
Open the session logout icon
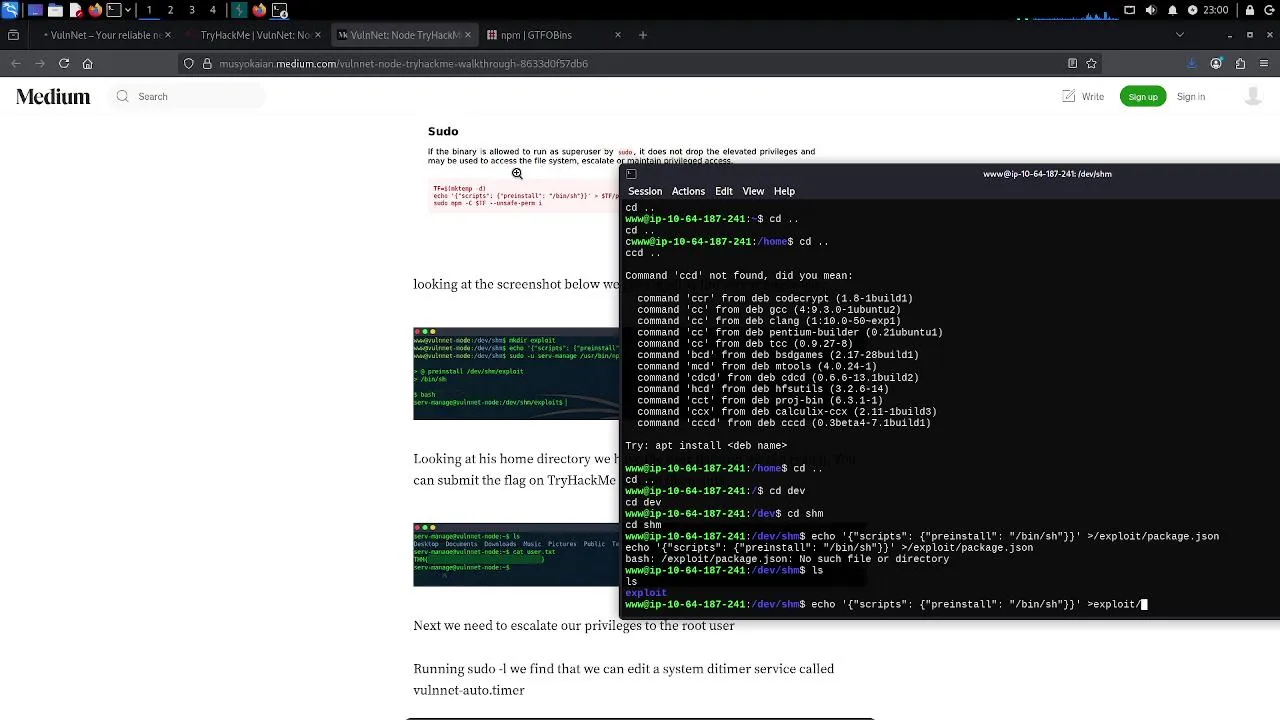point(1269,10)
